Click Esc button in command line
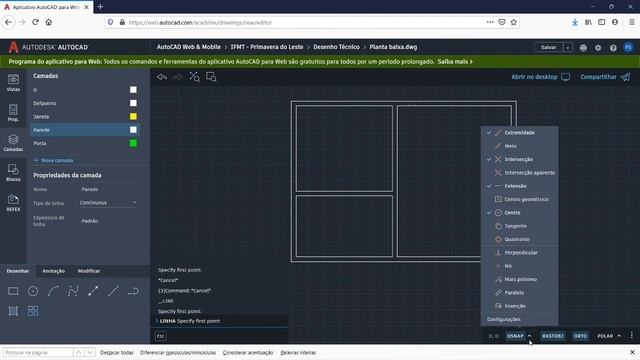The height and width of the screenshot is (360, 640). pos(160,336)
